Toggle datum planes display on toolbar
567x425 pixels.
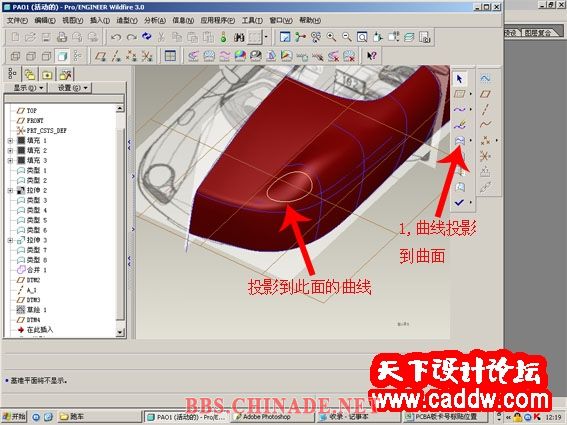tap(100, 56)
